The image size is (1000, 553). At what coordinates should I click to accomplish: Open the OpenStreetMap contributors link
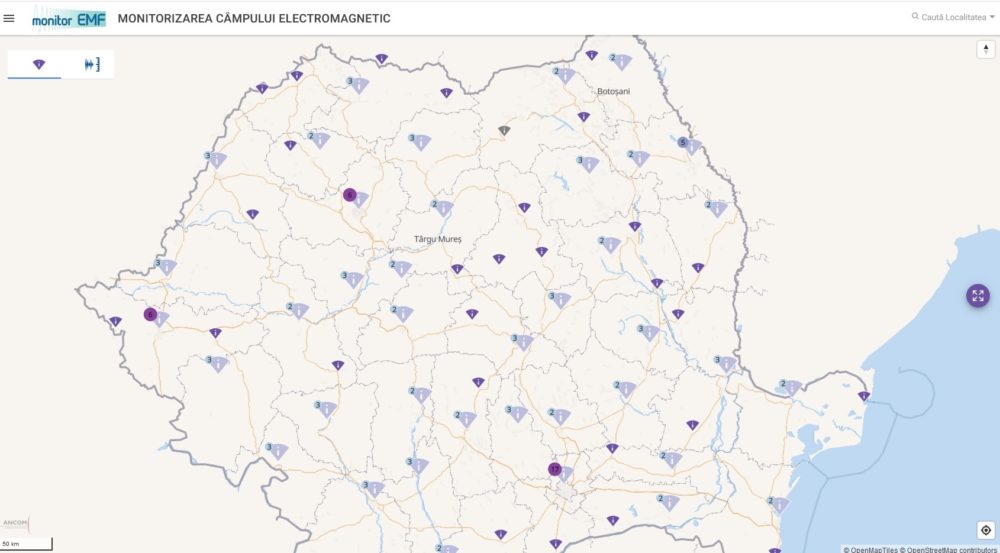click(x=950, y=549)
